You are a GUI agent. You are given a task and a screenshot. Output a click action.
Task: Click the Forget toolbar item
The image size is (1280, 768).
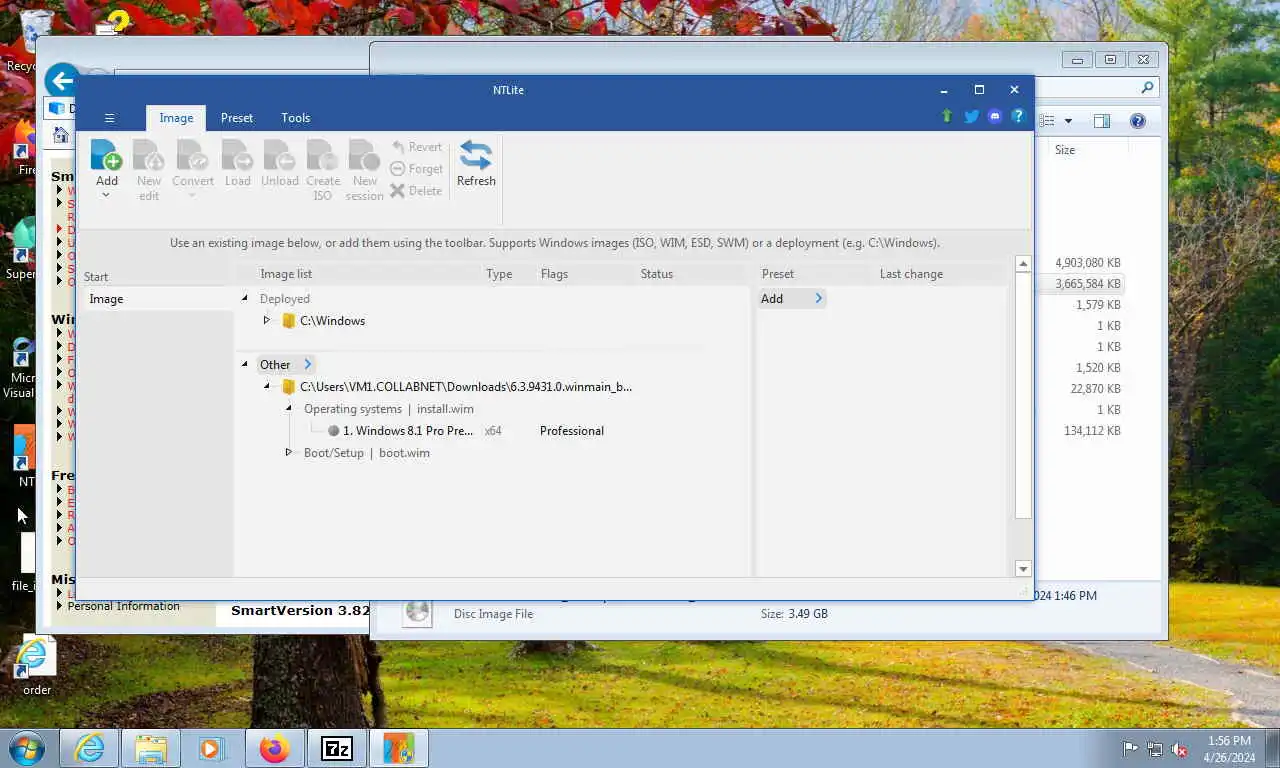point(417,169)
